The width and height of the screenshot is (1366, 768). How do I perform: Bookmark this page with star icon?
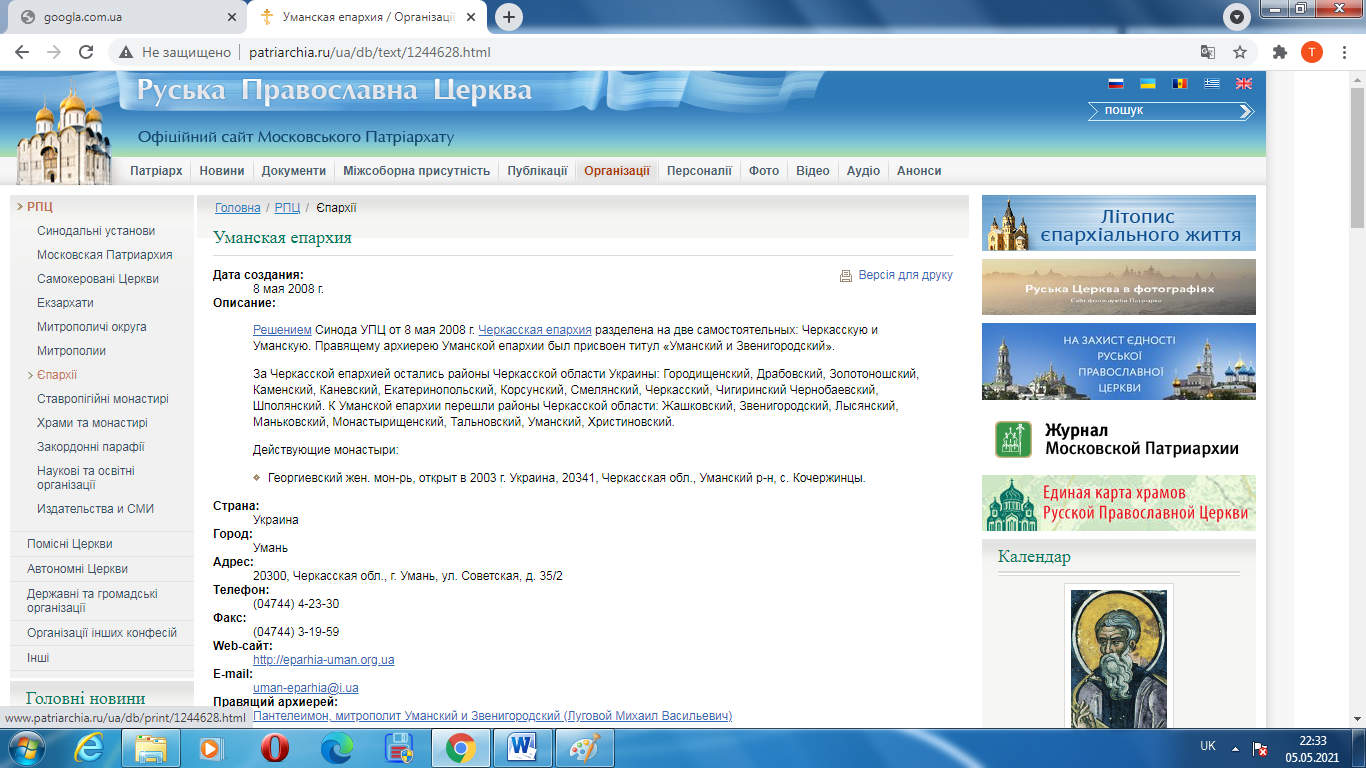pyautogui.click(x=1240, y=52)
